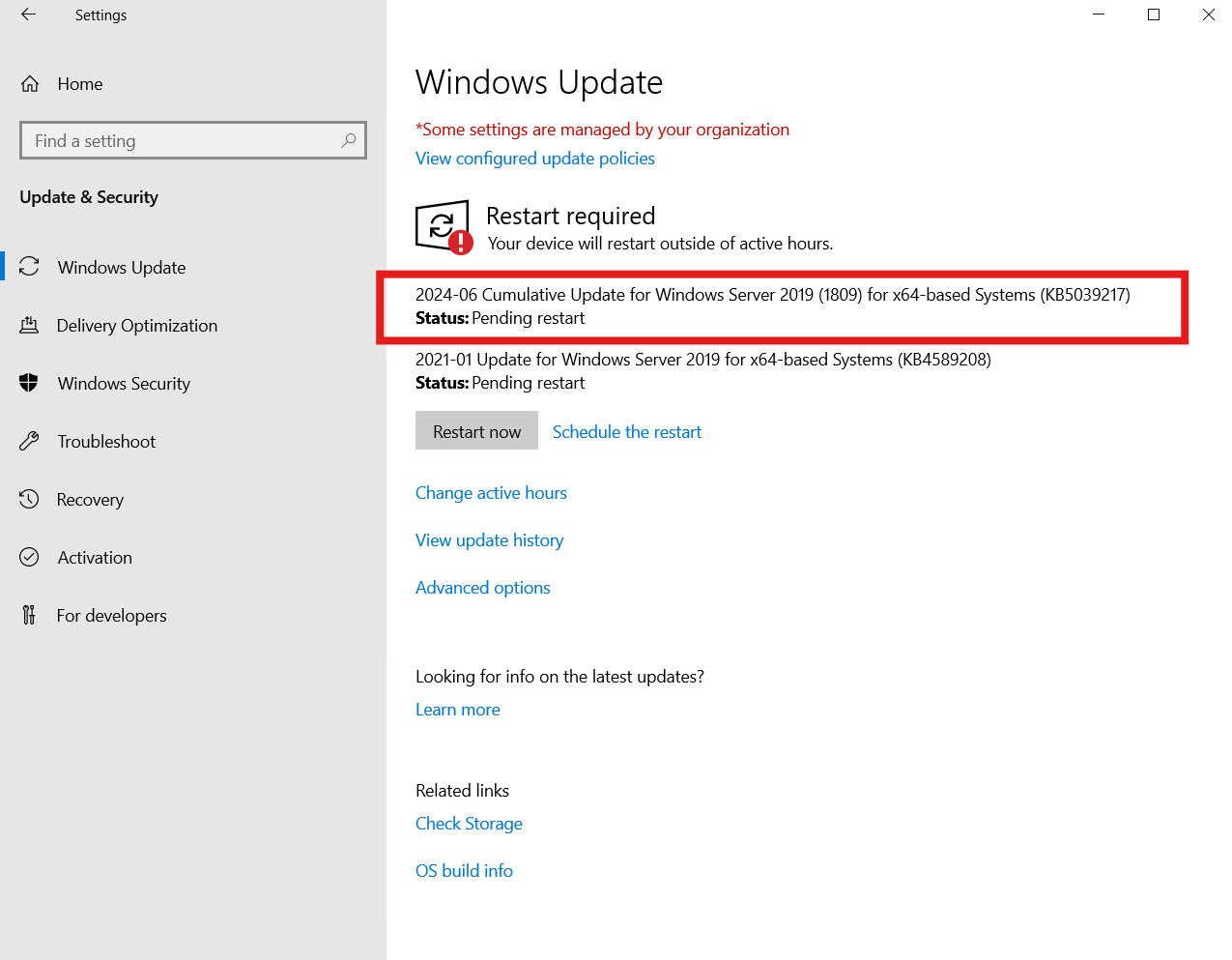Select the KB5039217 cumulative update text
This screenshot has width=1232, height=960.
[x=773, y=295]
